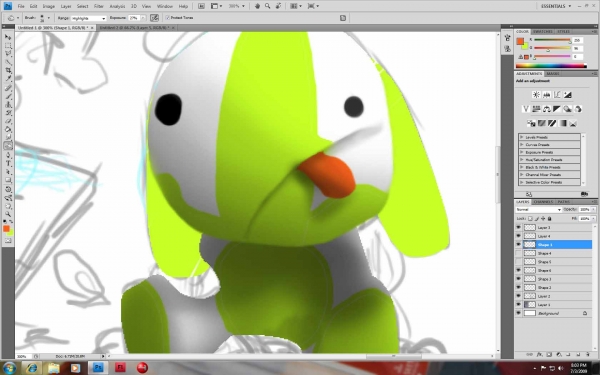This screenshot has height=375, width=600.
Task: Switch to the Swatches tab
Action: [543, 31]
